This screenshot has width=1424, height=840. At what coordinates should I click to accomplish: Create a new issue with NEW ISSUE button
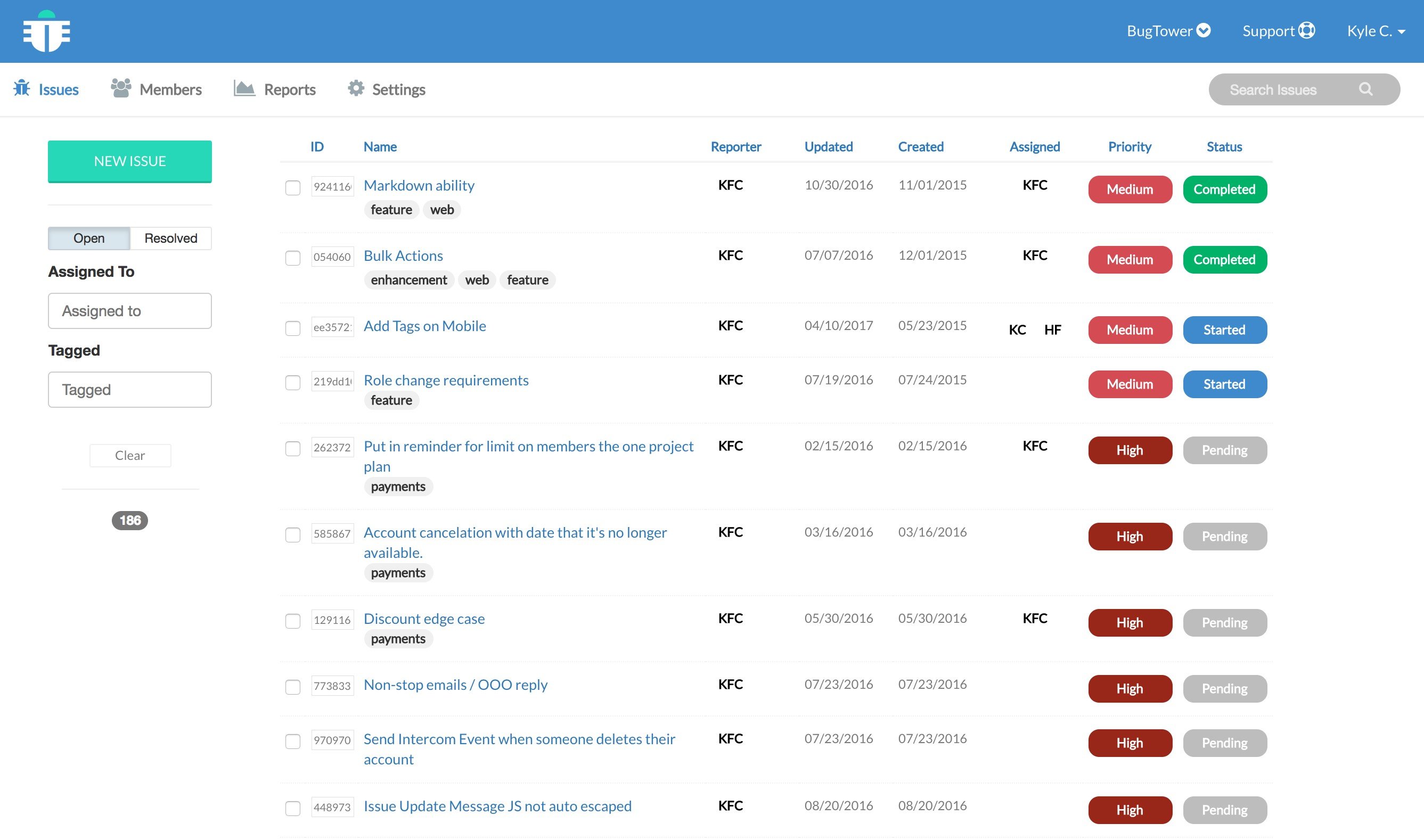(129, 161)
